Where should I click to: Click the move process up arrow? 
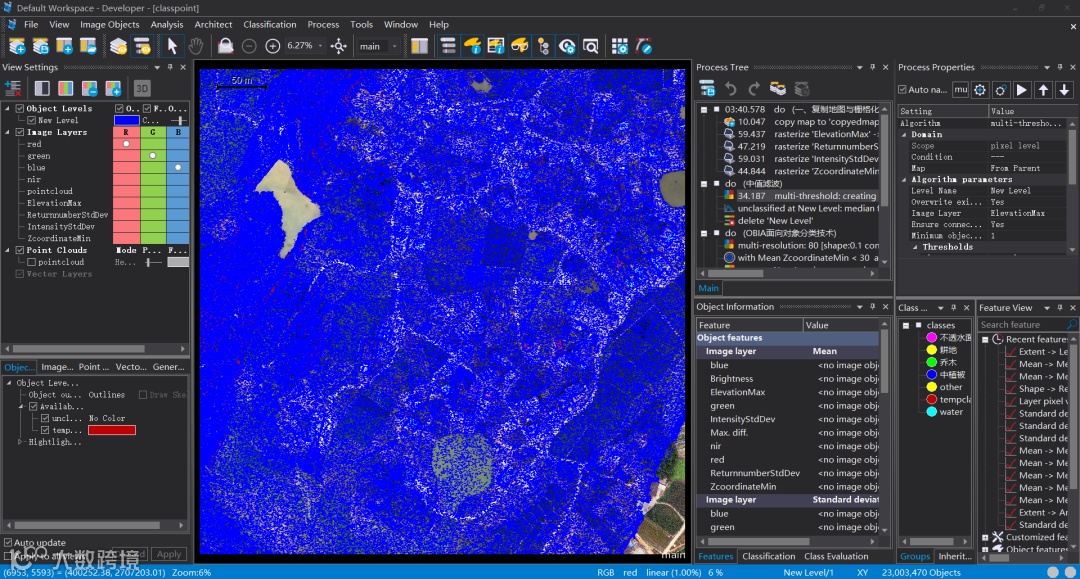click(1043, 90)
